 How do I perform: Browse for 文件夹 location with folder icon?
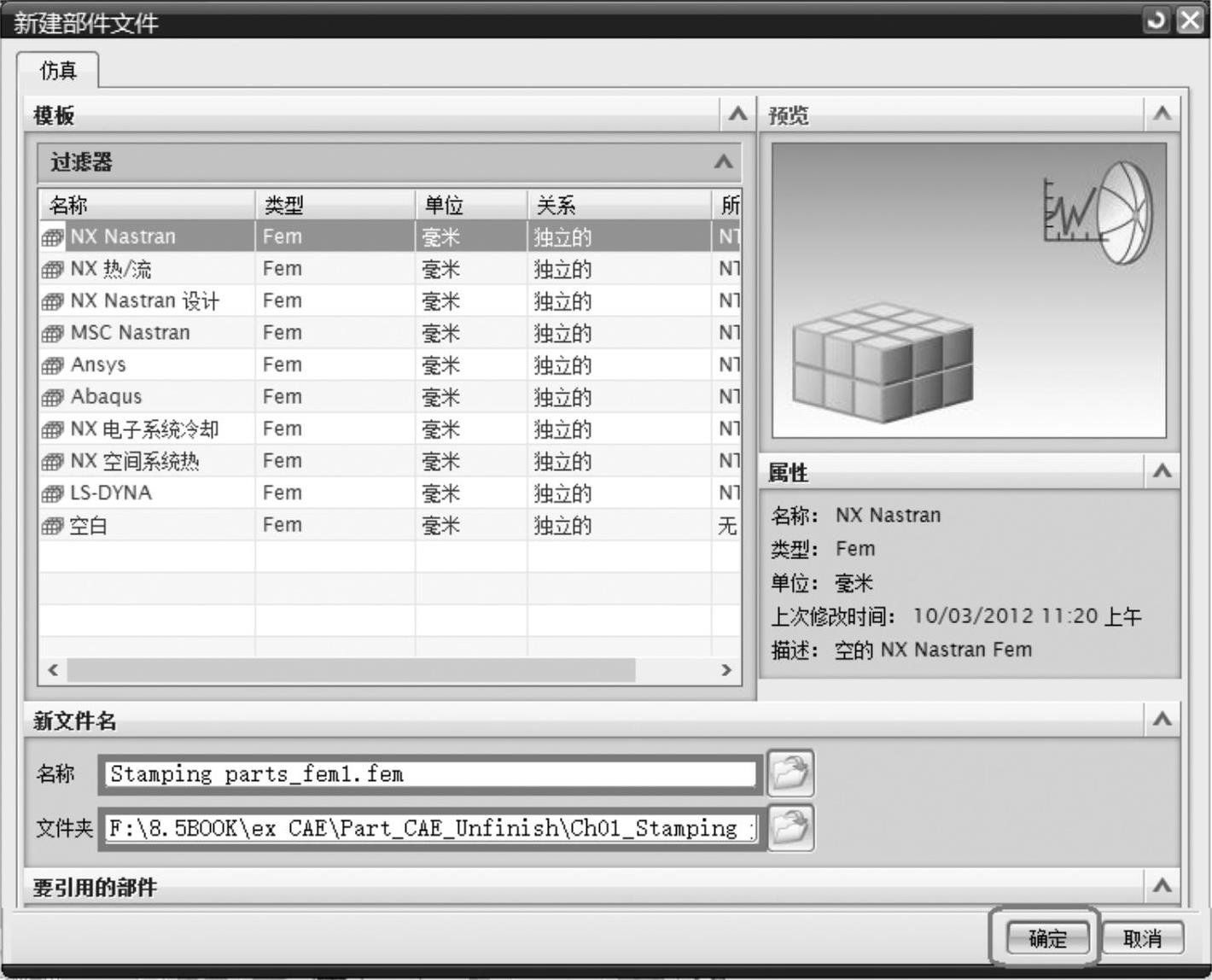tap(790, 827)
